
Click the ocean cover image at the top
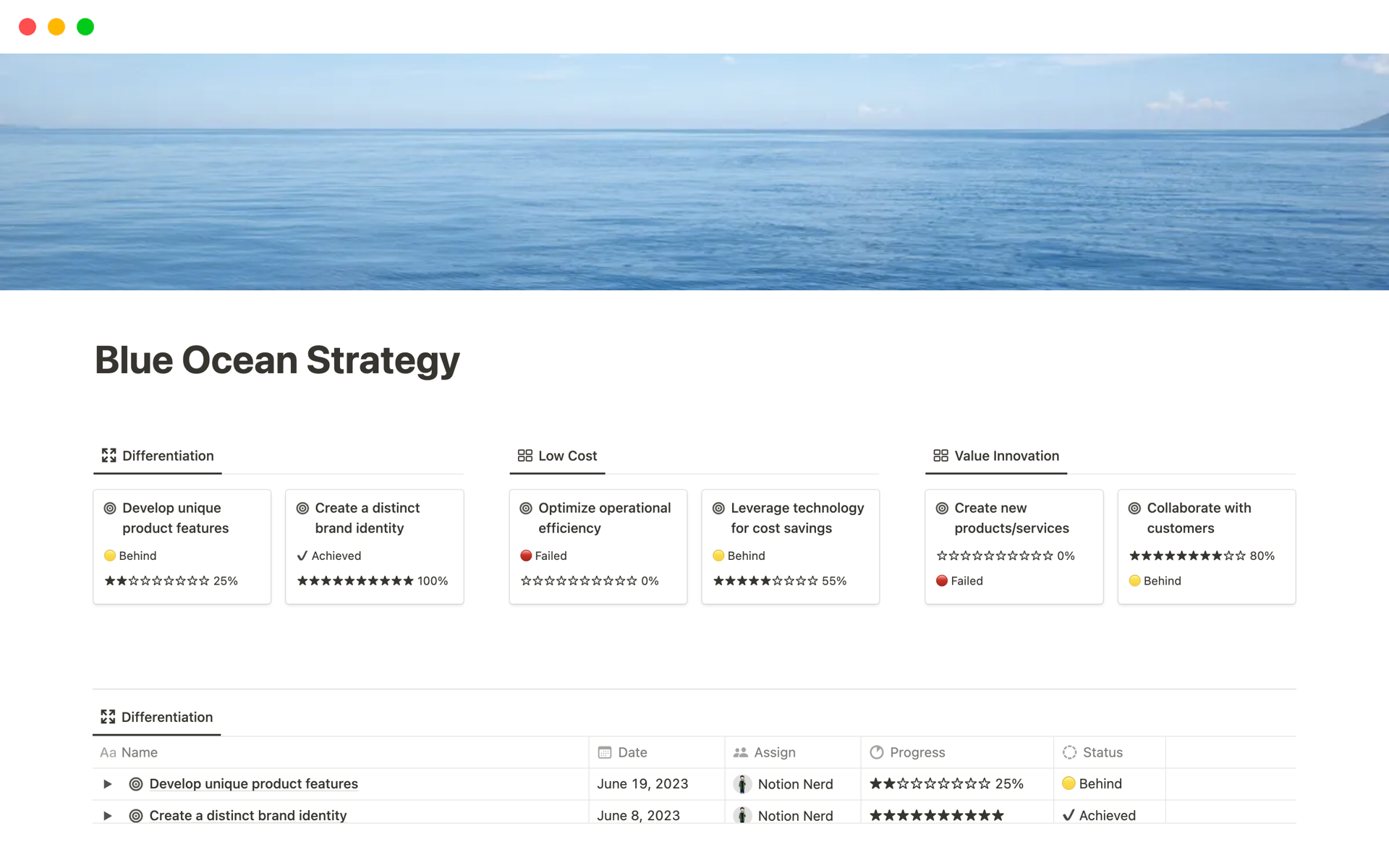click(x=694, y=171)
